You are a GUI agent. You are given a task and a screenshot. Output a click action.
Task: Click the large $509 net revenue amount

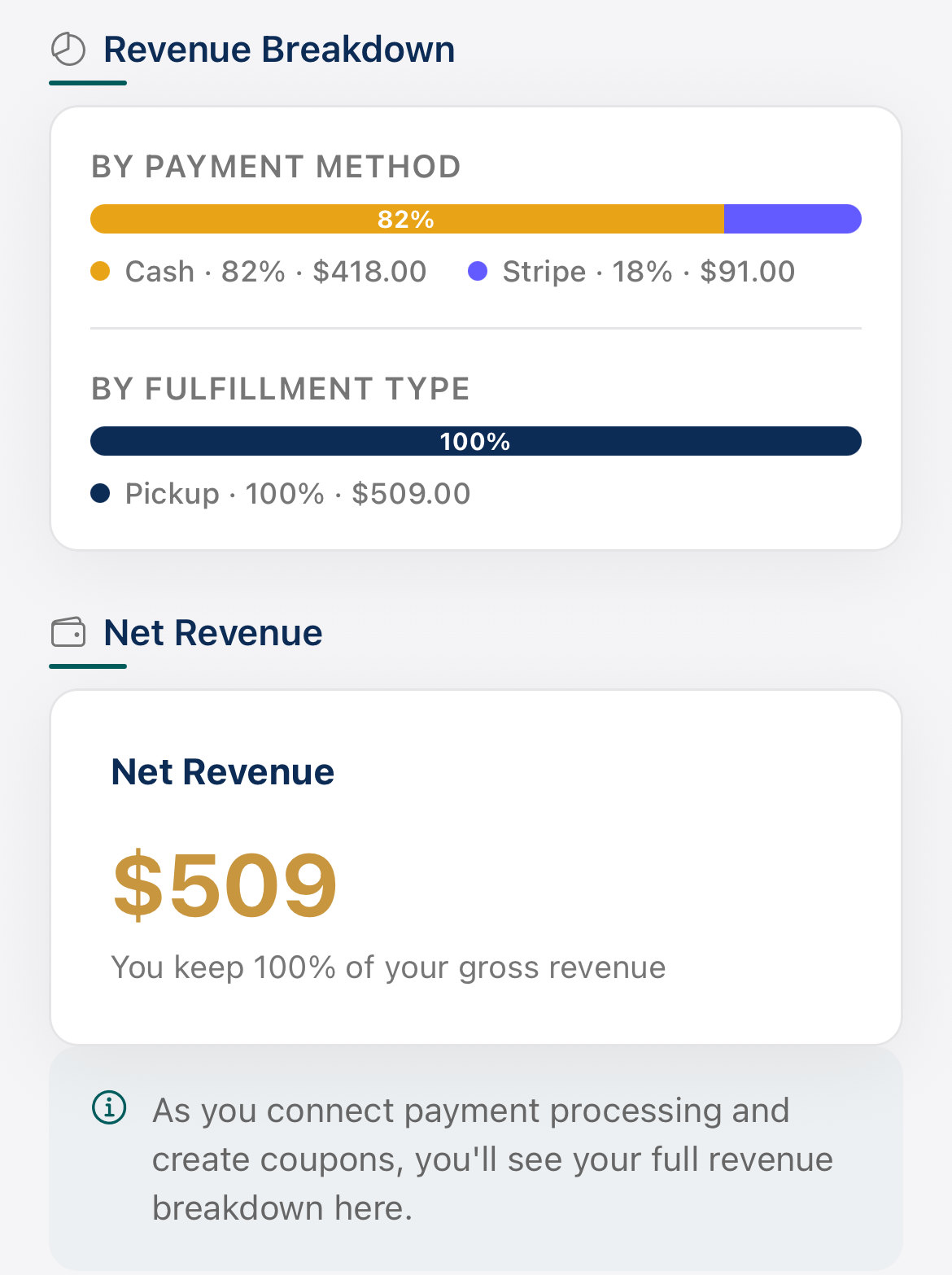(225, 884)
